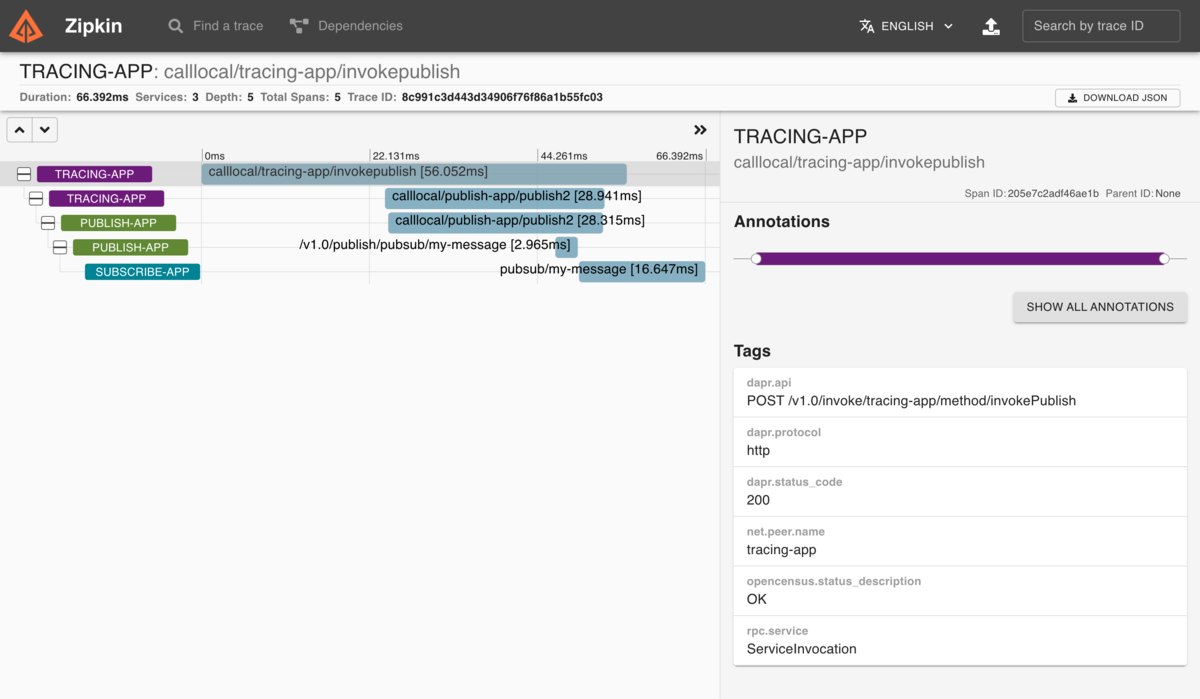Screen dimensions: 1200x699
Task: Click the left annotation marker dot
Action: (x=756, y=259)
